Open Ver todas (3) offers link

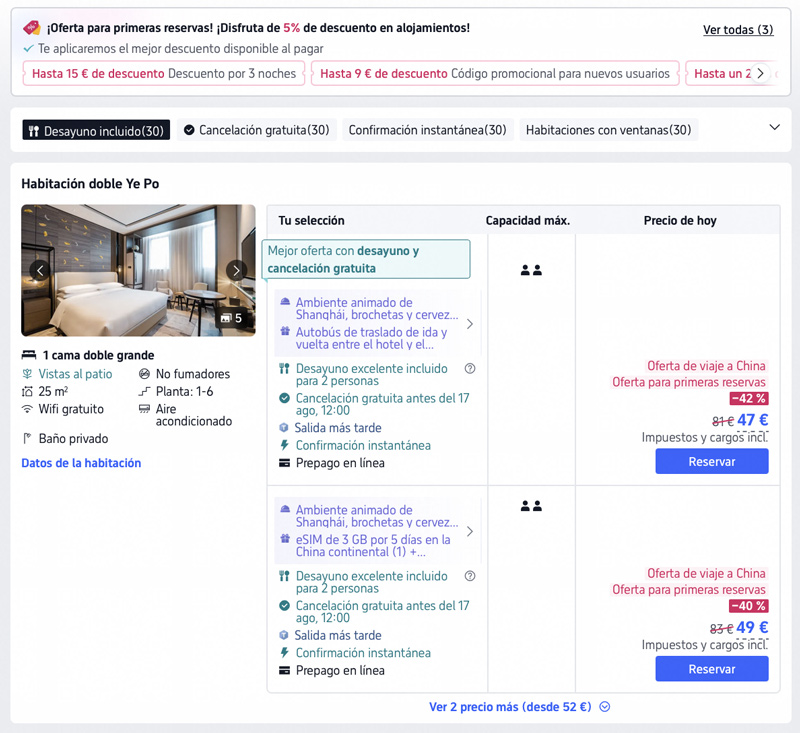[x=738, y=30]
